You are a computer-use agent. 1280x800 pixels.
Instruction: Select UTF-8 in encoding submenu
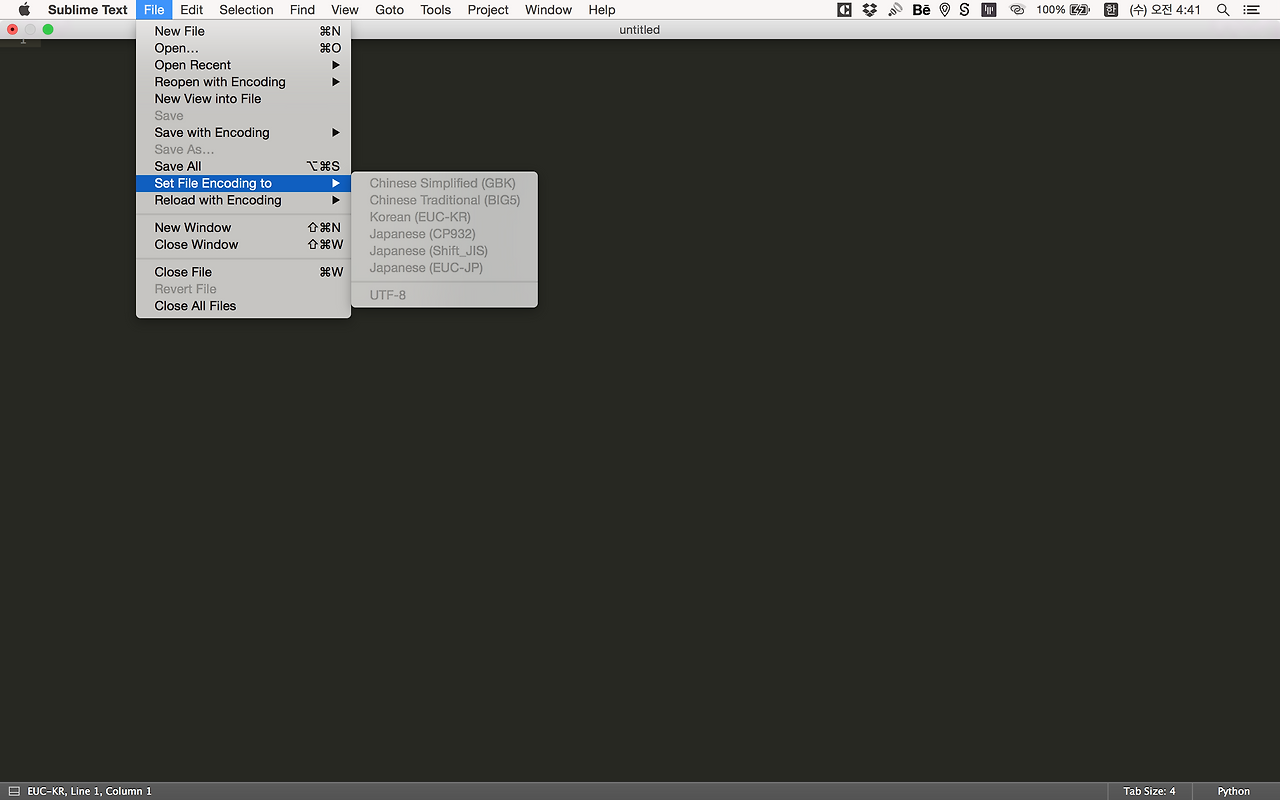[x=444, y=295]
